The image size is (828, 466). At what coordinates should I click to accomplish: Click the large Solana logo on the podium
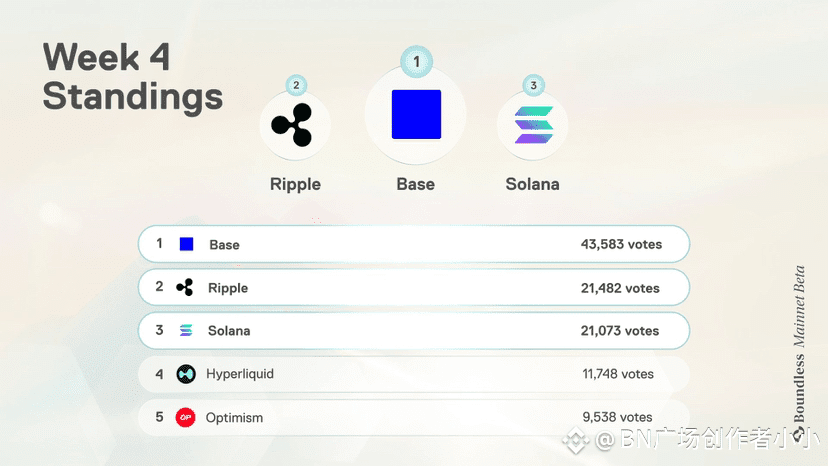click(x=533, y=125)
